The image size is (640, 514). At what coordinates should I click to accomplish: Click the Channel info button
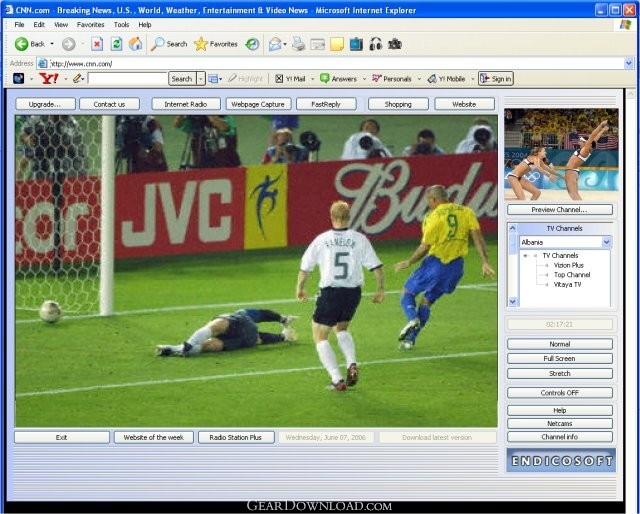pos(560,437)
